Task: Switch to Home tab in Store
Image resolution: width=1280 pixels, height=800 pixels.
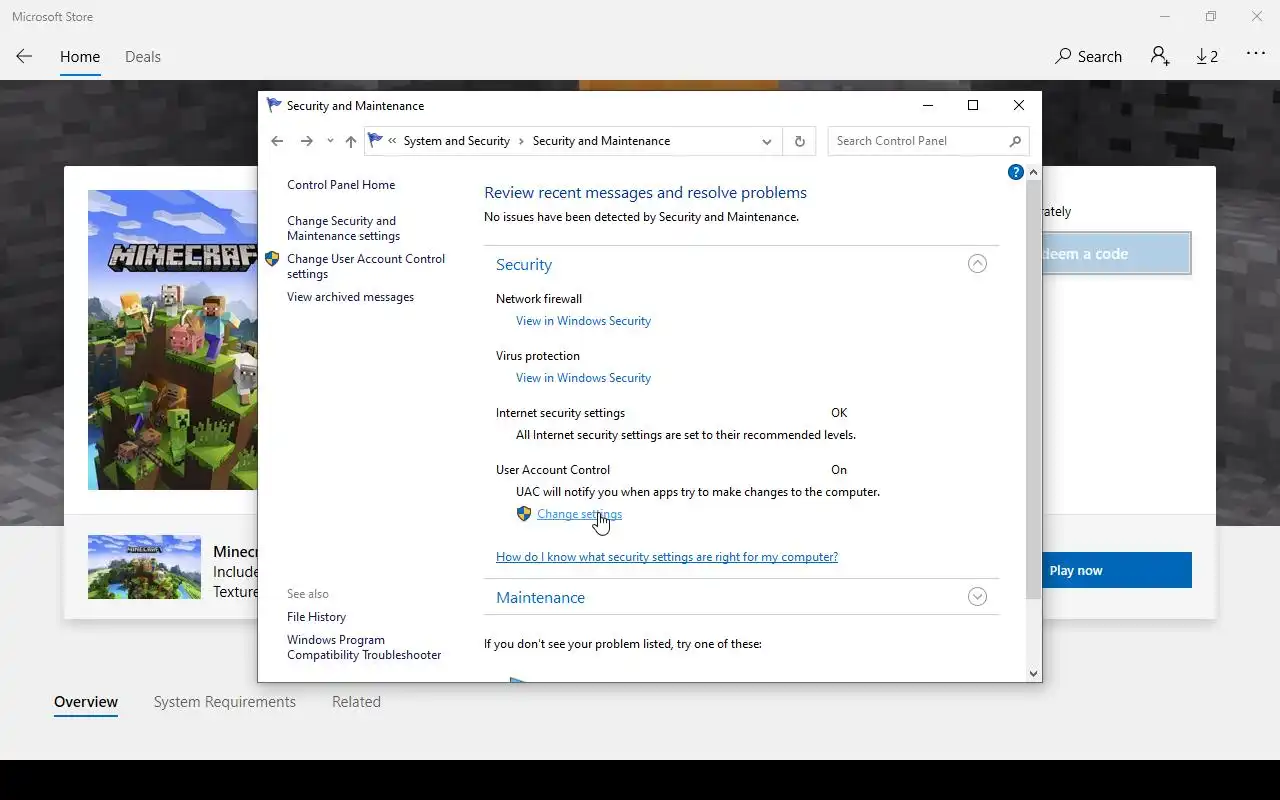Action: [80, 57]
